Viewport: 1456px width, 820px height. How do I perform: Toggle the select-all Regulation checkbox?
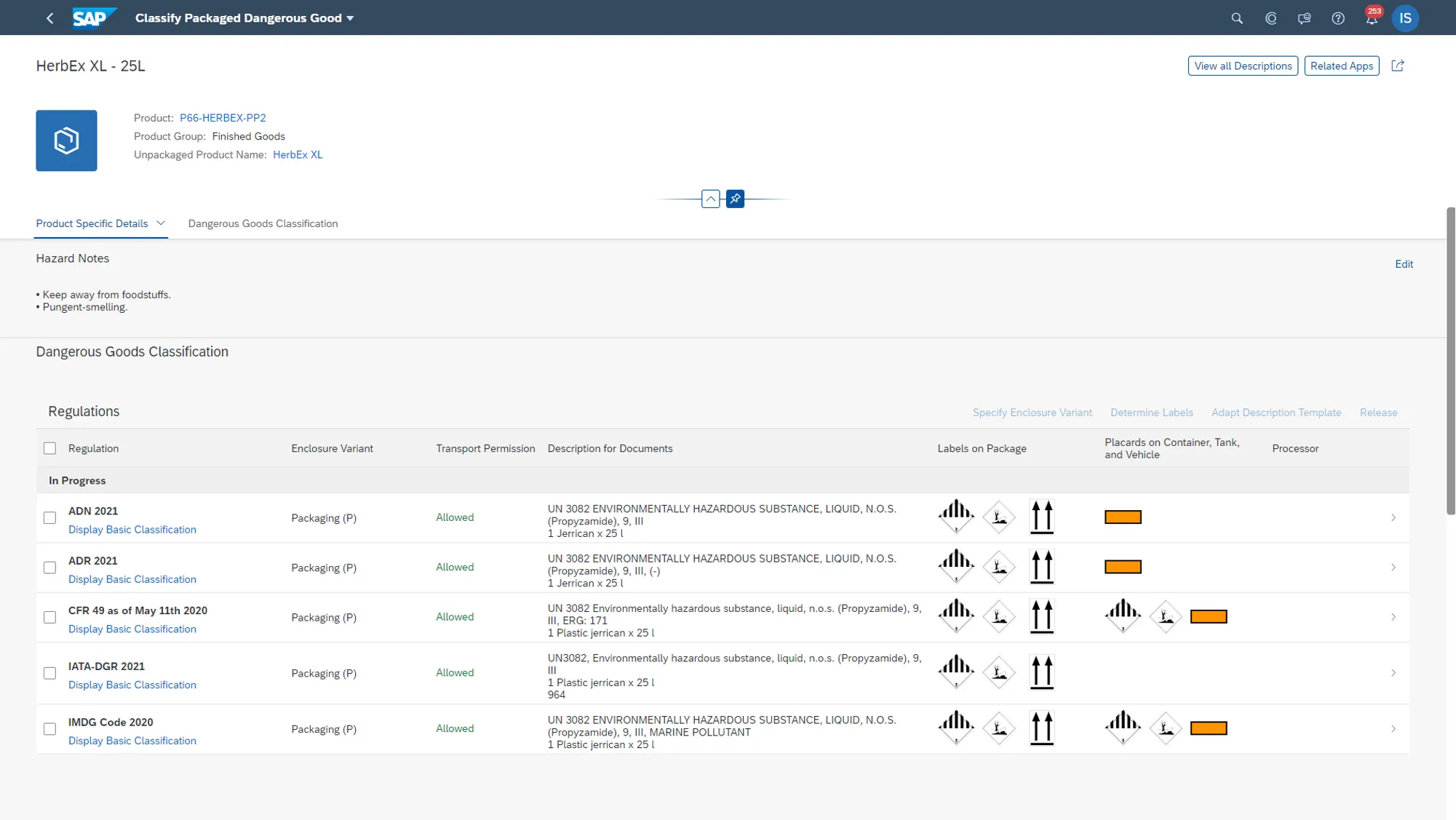click(x=49, y=448)
